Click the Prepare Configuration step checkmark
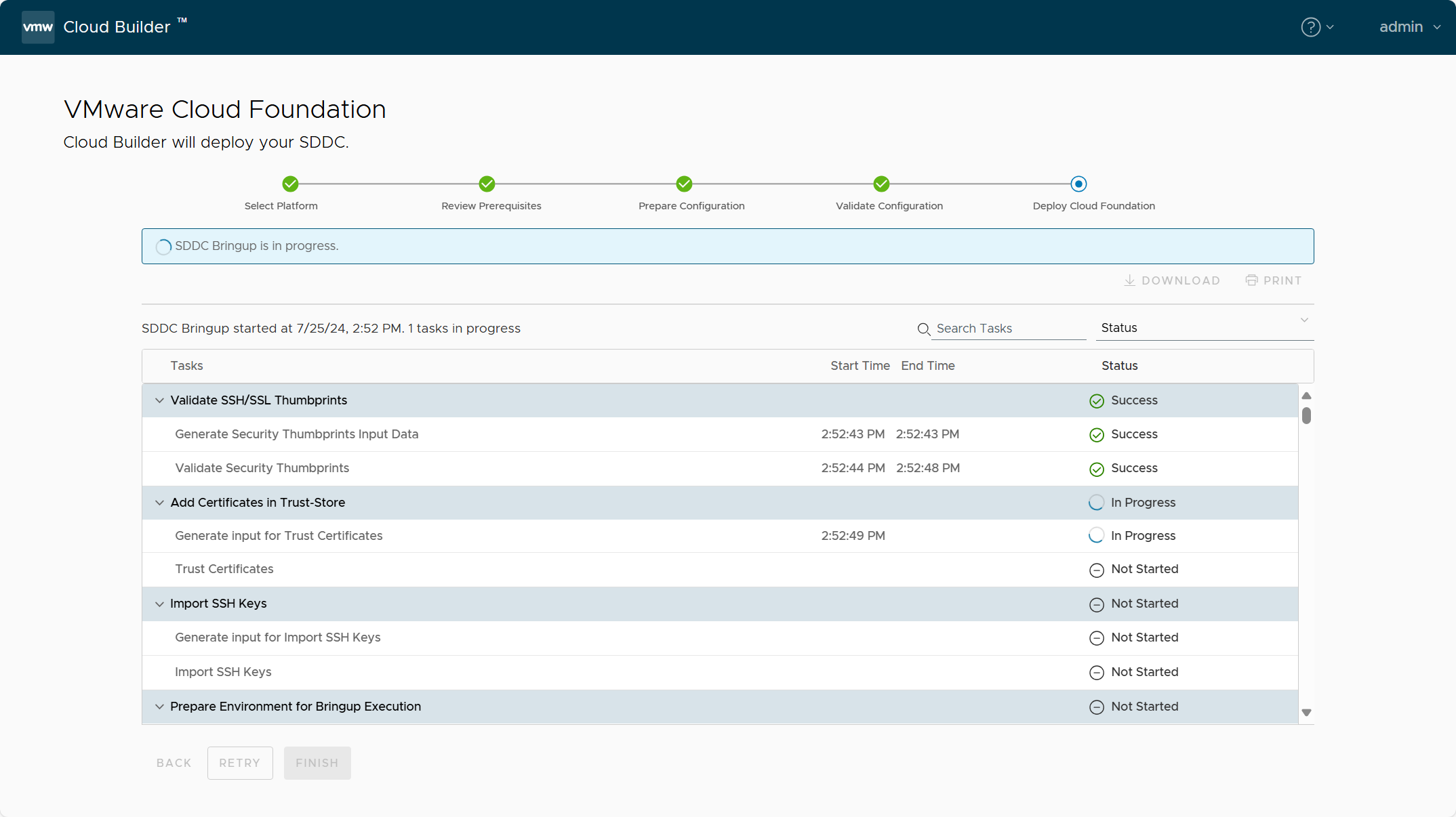The width and height of the screenshot is (1456, 817). 684,184
